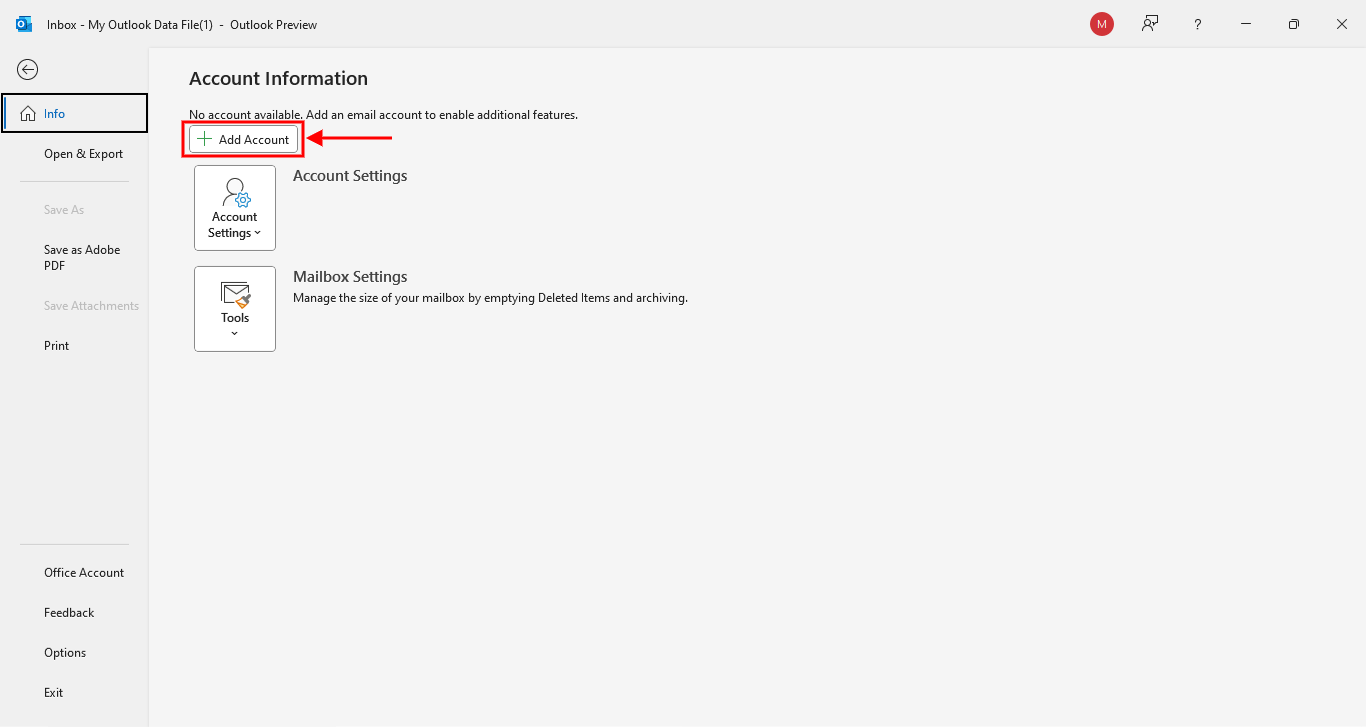Viewport: 1366px width, 727px height.
Task: Click the 'Manage the size of your mailbox' description
Action: 490,298
